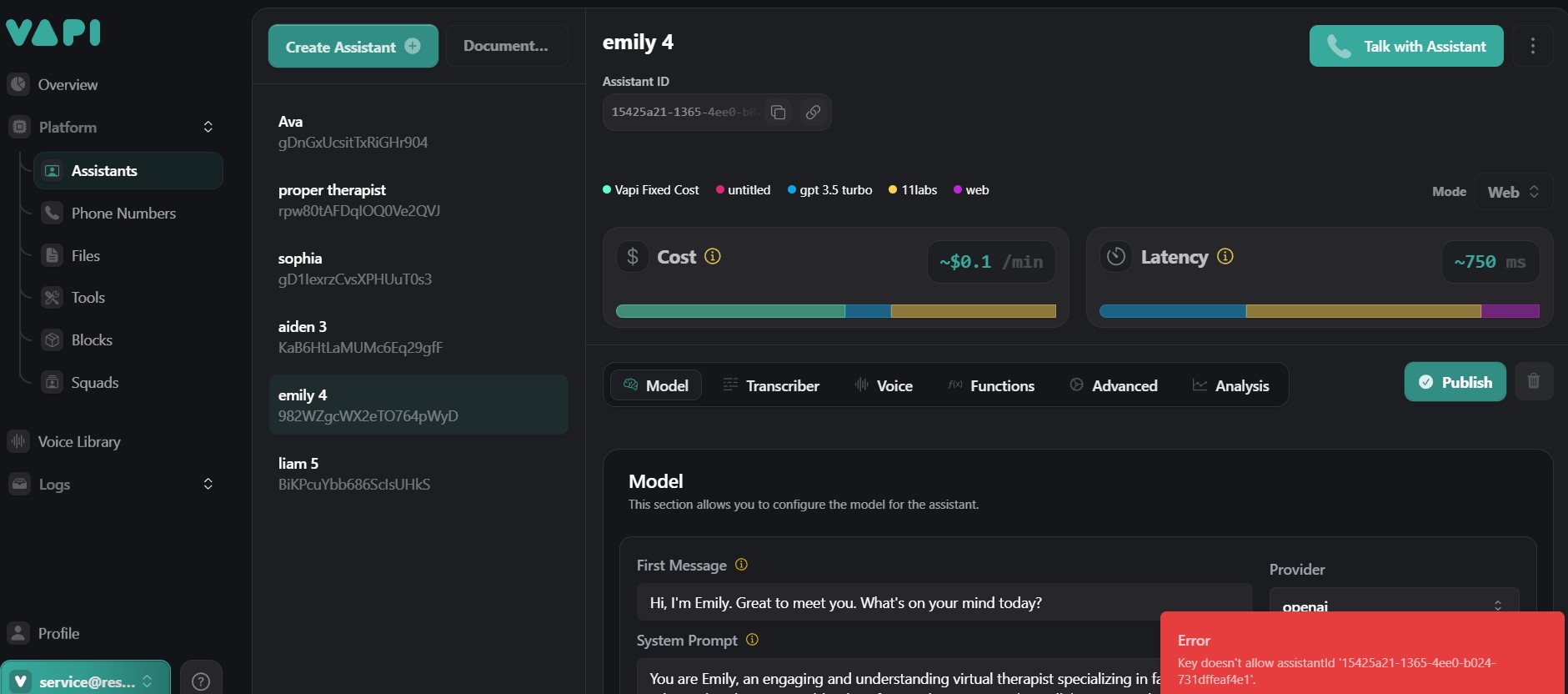Open the three-dot more options menu
The image size is (1568, 694).
(x=1532, y=46)
